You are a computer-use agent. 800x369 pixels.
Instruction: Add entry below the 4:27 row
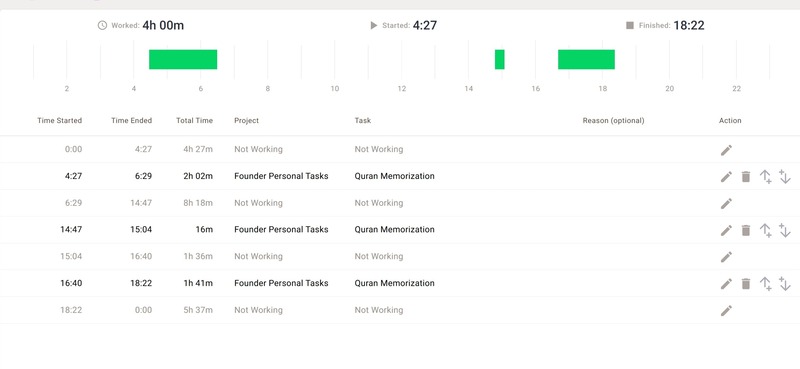pos(785,177)
